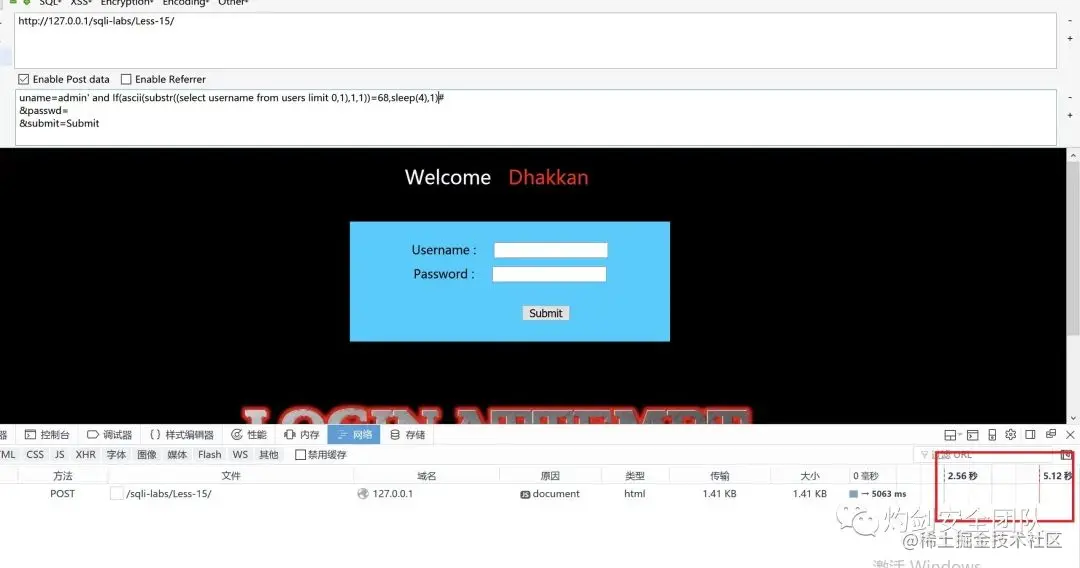1080x568 pixels.
Task: Activate responsive design mode icon
Action: click(x=992, y=435)
